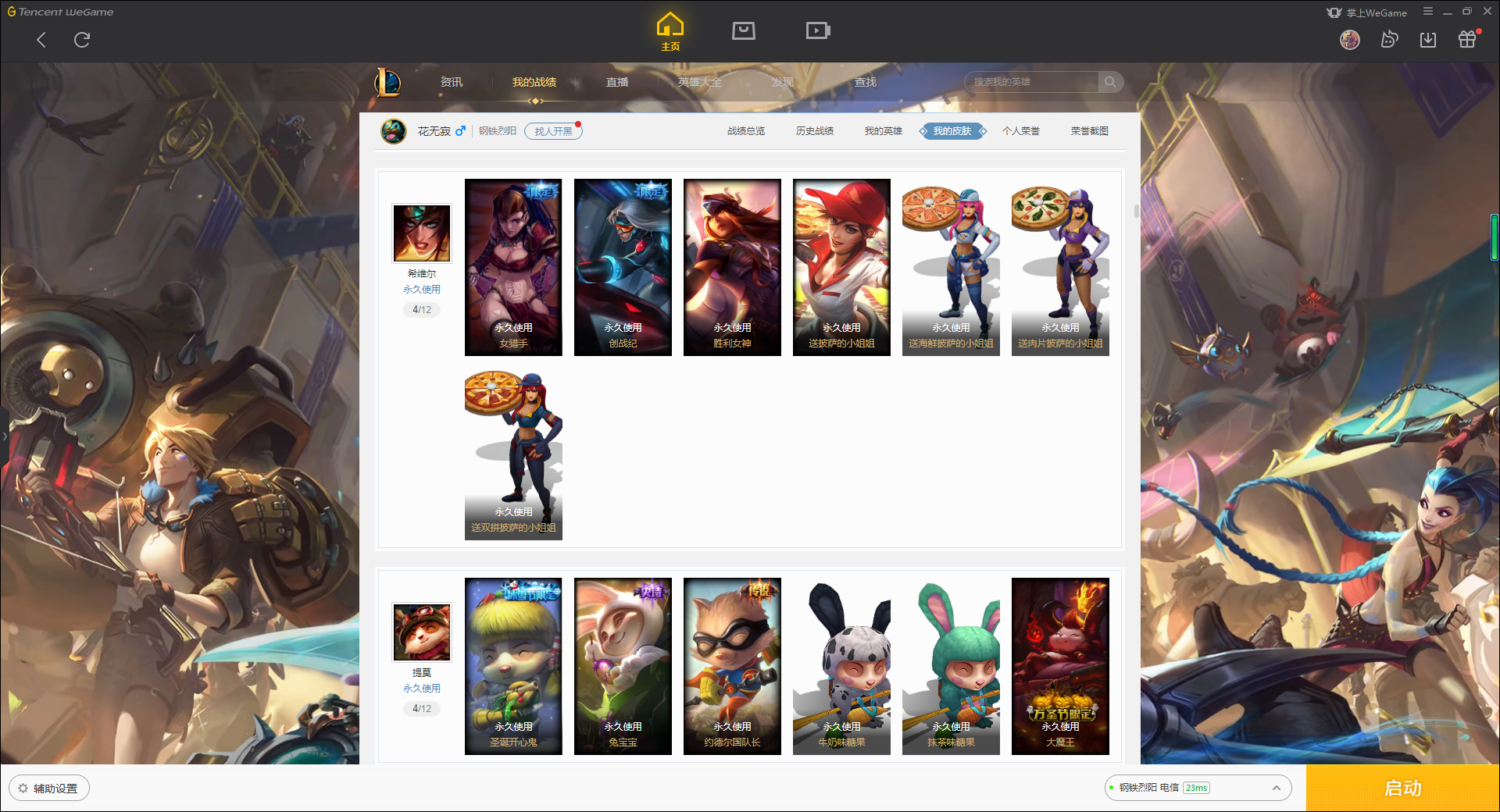Open the video live icon in top bar
Viewport: 1500px width, 812px height.
pos(818,31)
